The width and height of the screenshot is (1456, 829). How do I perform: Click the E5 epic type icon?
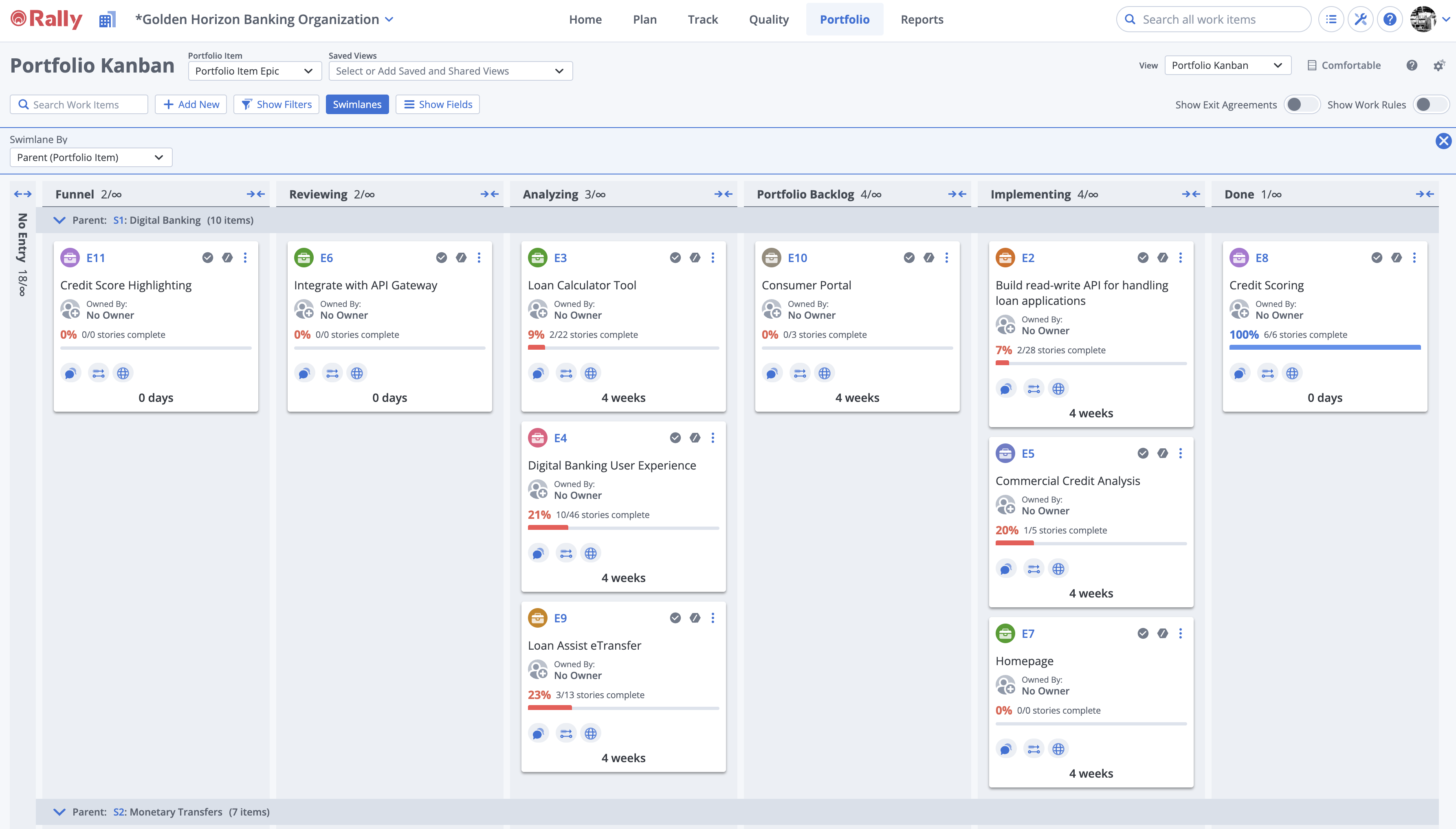pos(1005,453)
